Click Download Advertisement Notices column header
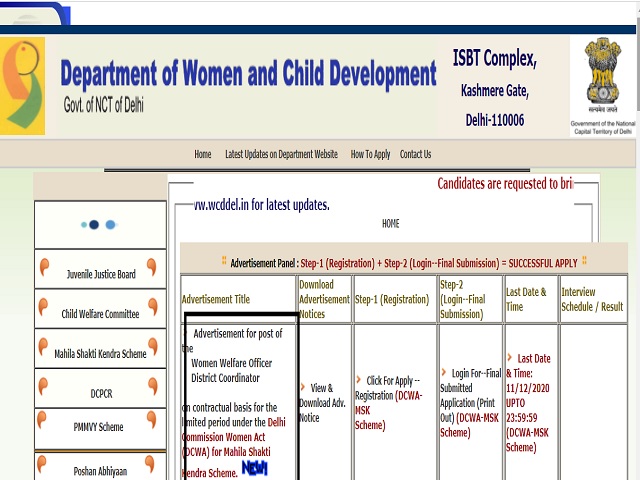The width and height of the screenshot is (640, 480). tap(324, 299)
